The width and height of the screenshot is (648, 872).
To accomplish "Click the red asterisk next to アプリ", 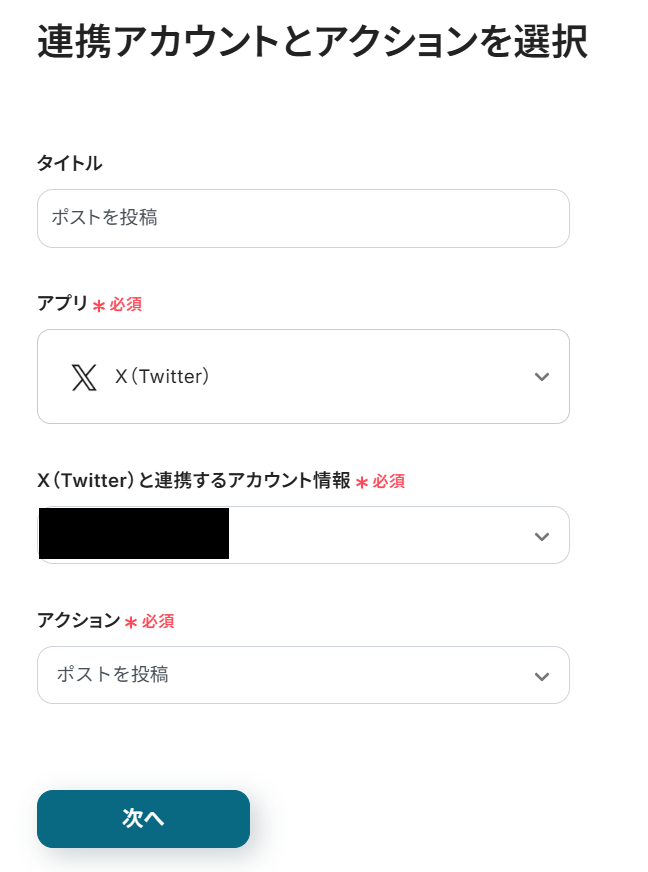I will point(99,305).
